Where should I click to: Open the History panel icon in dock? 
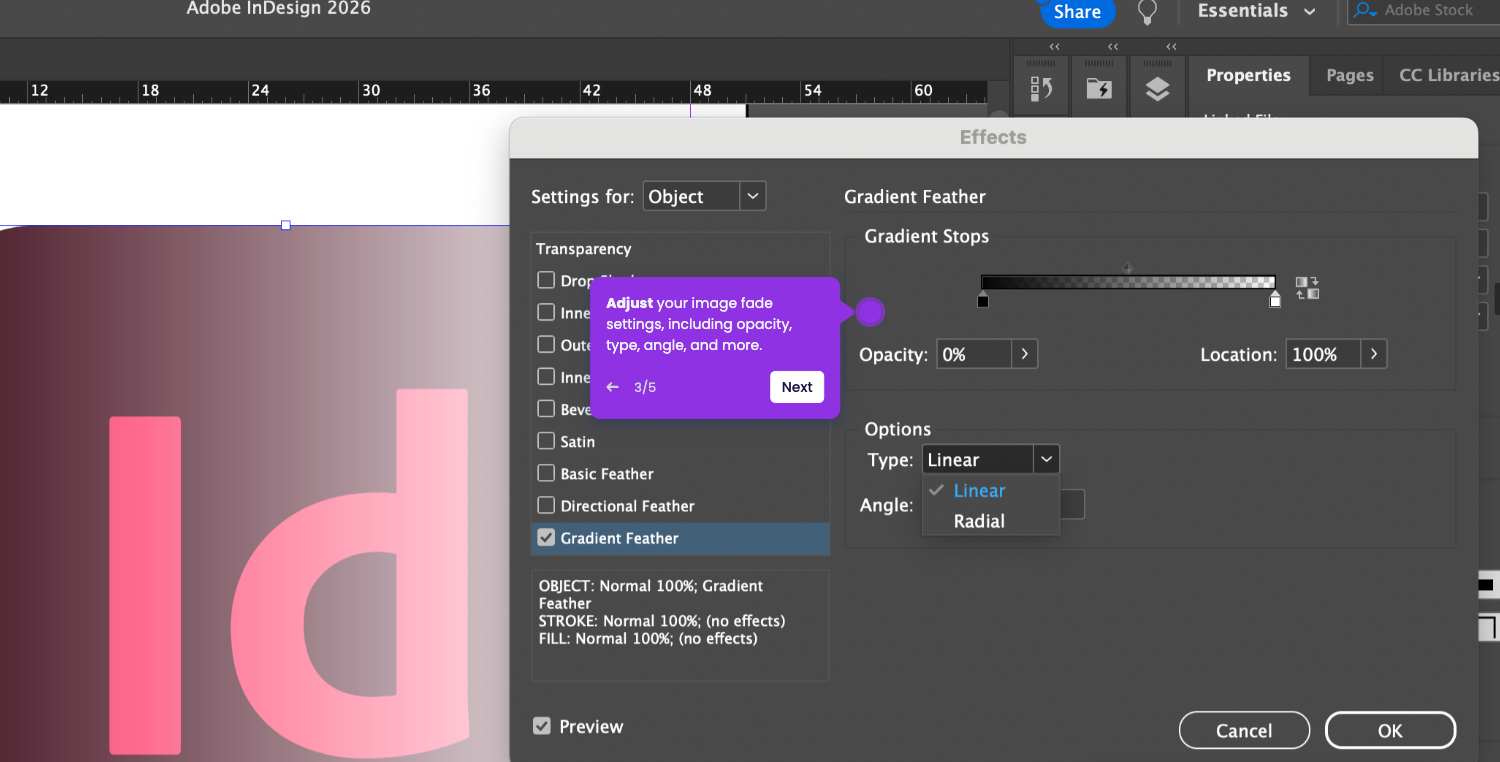point(1041,89)
